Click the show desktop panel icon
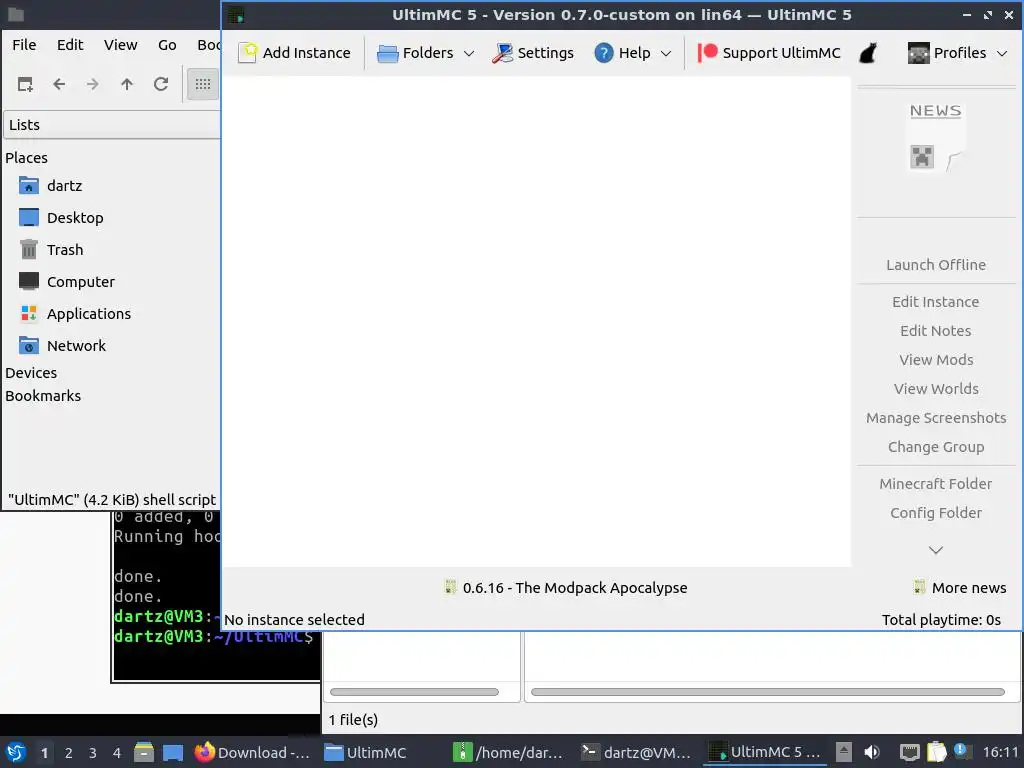1024x768 pixels. click(173, 752)
